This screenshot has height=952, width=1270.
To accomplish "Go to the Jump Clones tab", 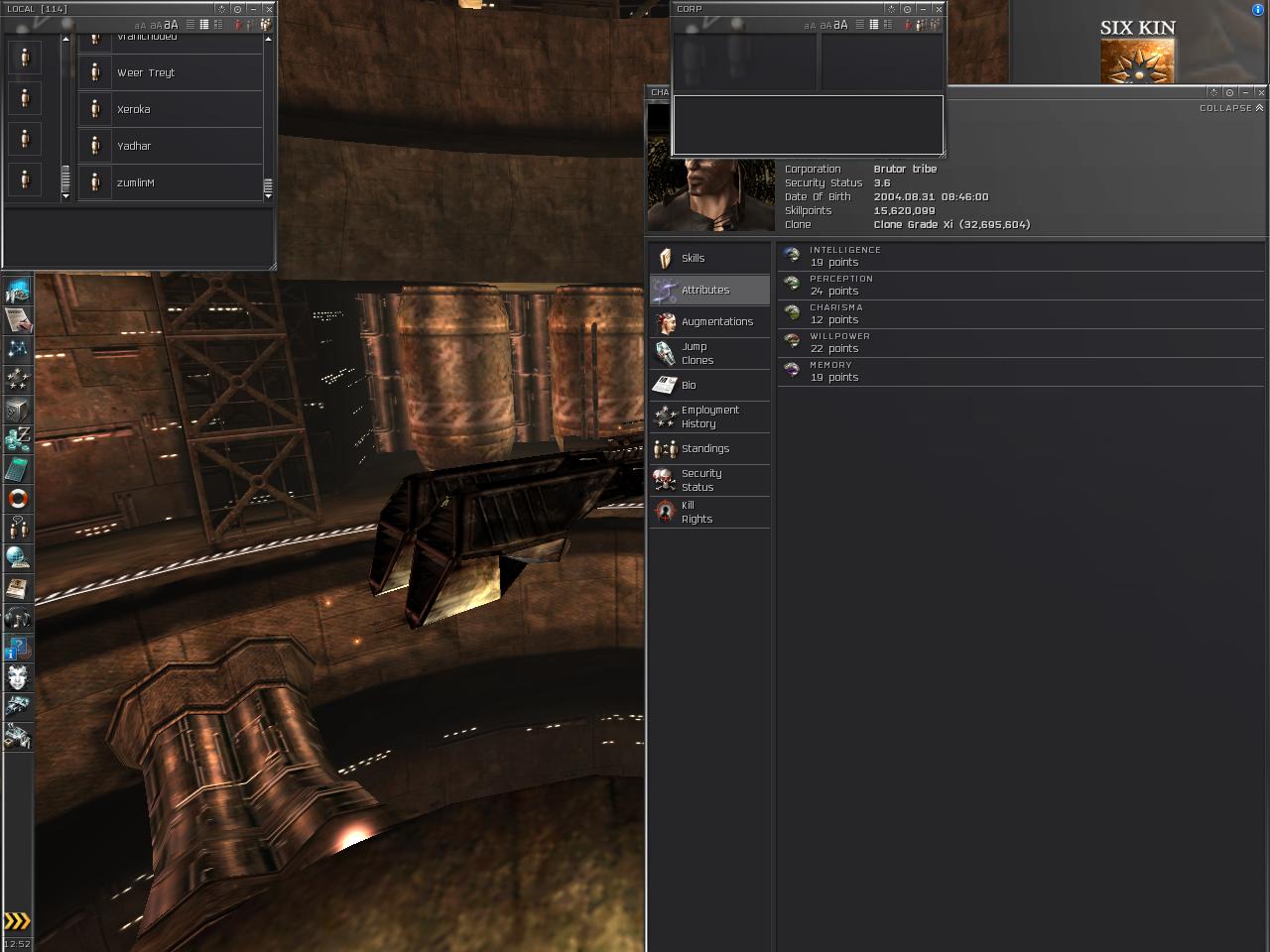I will (x=709, y=353).
